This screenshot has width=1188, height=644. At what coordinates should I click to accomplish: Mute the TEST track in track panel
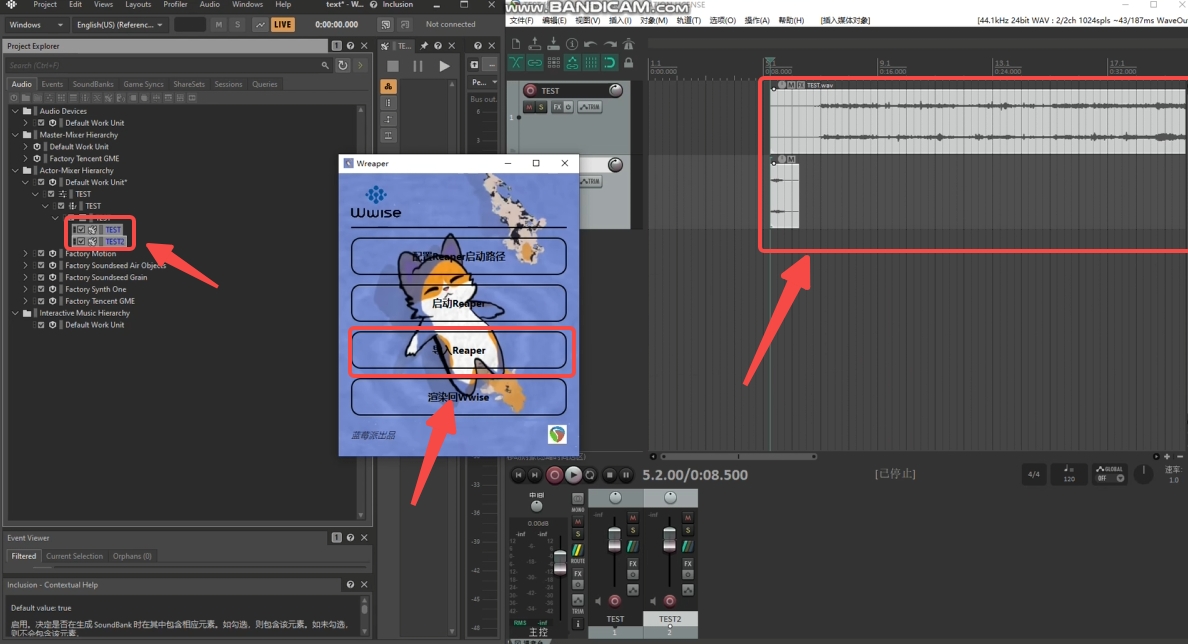pyautogui.click(x=530, y=107)
